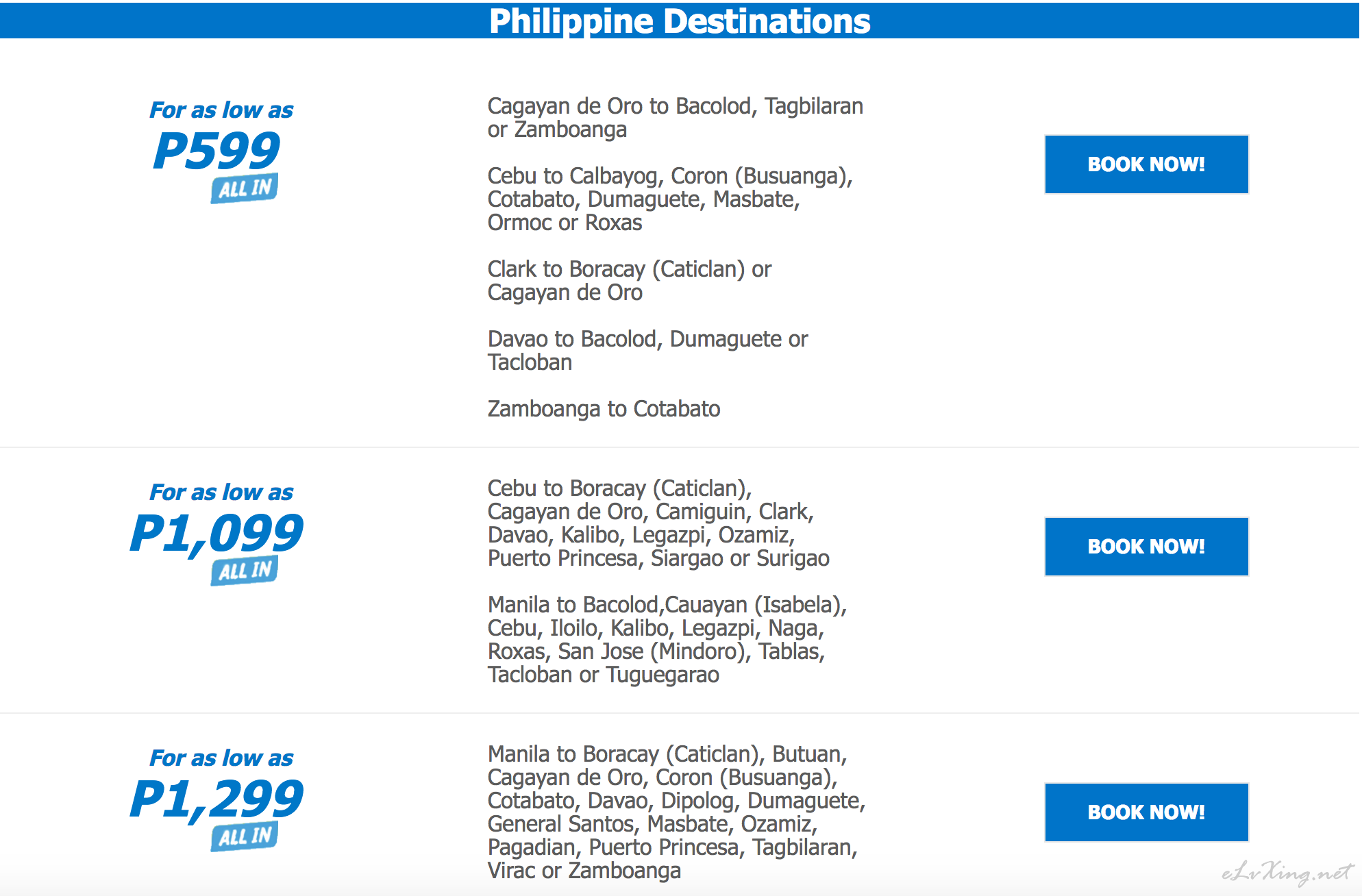Image resolution: width=1362 pixels, height=896 pixels.
Task: Click 'For as low as' above P599
Action: [x=221, y=110]
